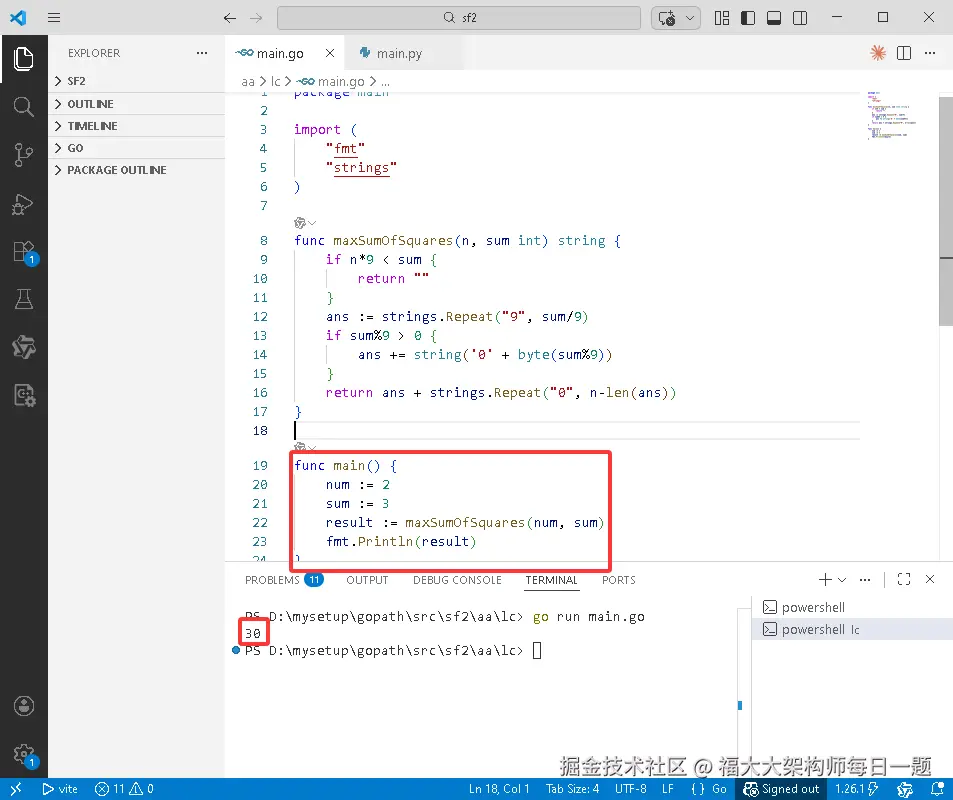Click the sf2 command center search box
The height and width of the screenshot is (800, 953).
pyautogui.click(x=459, y=18)
